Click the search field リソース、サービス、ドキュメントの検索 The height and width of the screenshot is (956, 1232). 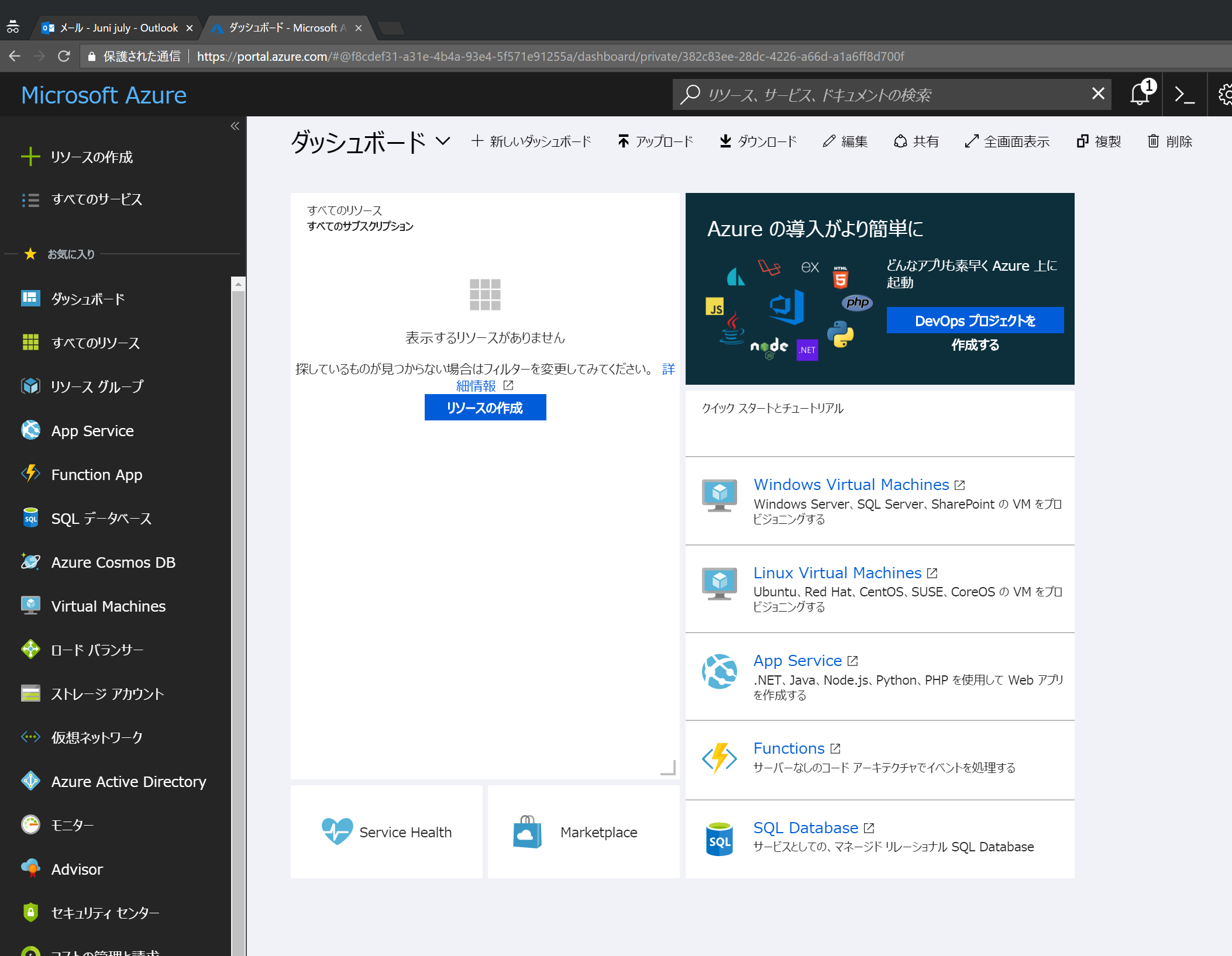892,94
